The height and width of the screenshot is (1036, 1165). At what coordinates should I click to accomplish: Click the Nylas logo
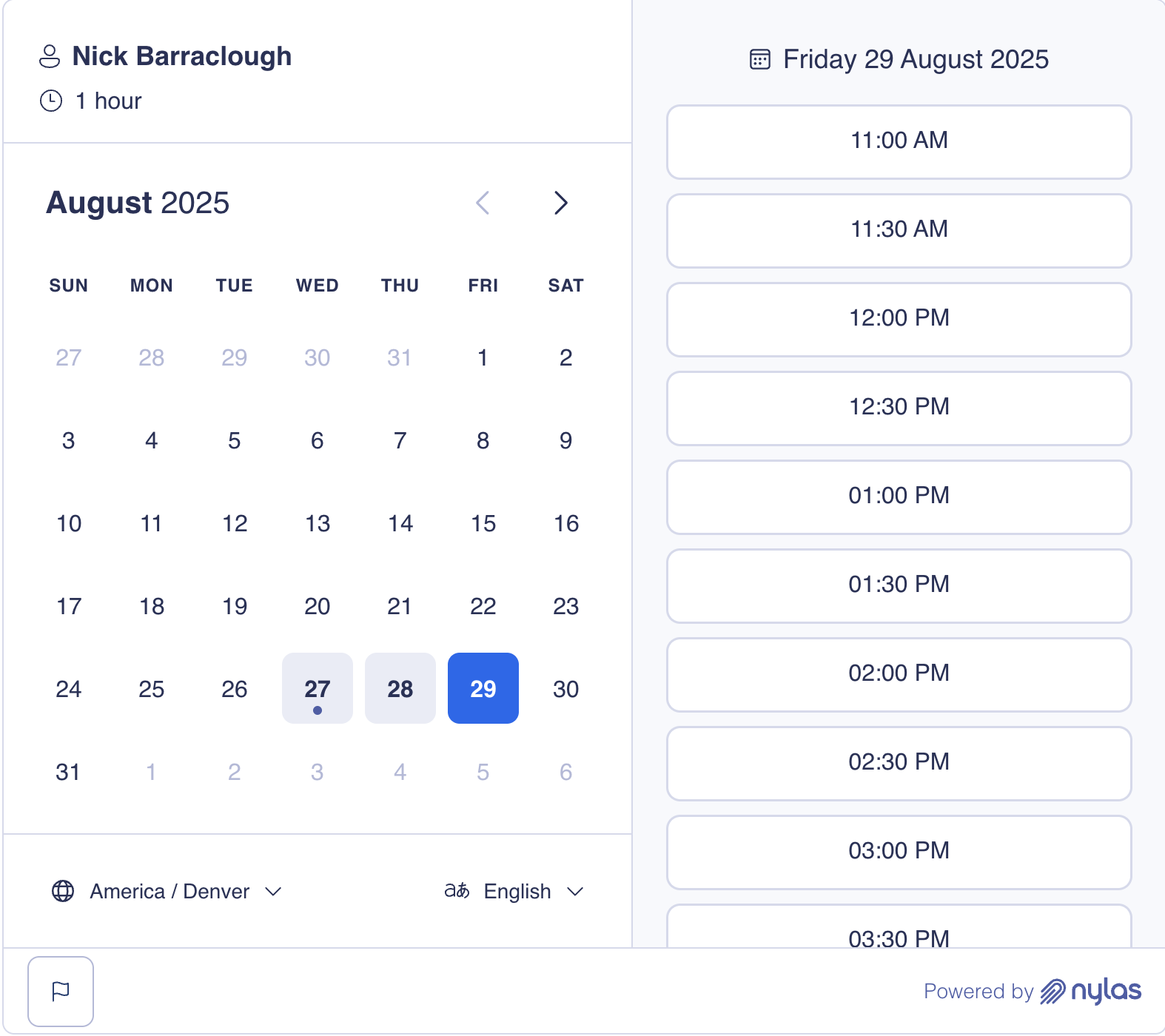[x=1091, y=991]
